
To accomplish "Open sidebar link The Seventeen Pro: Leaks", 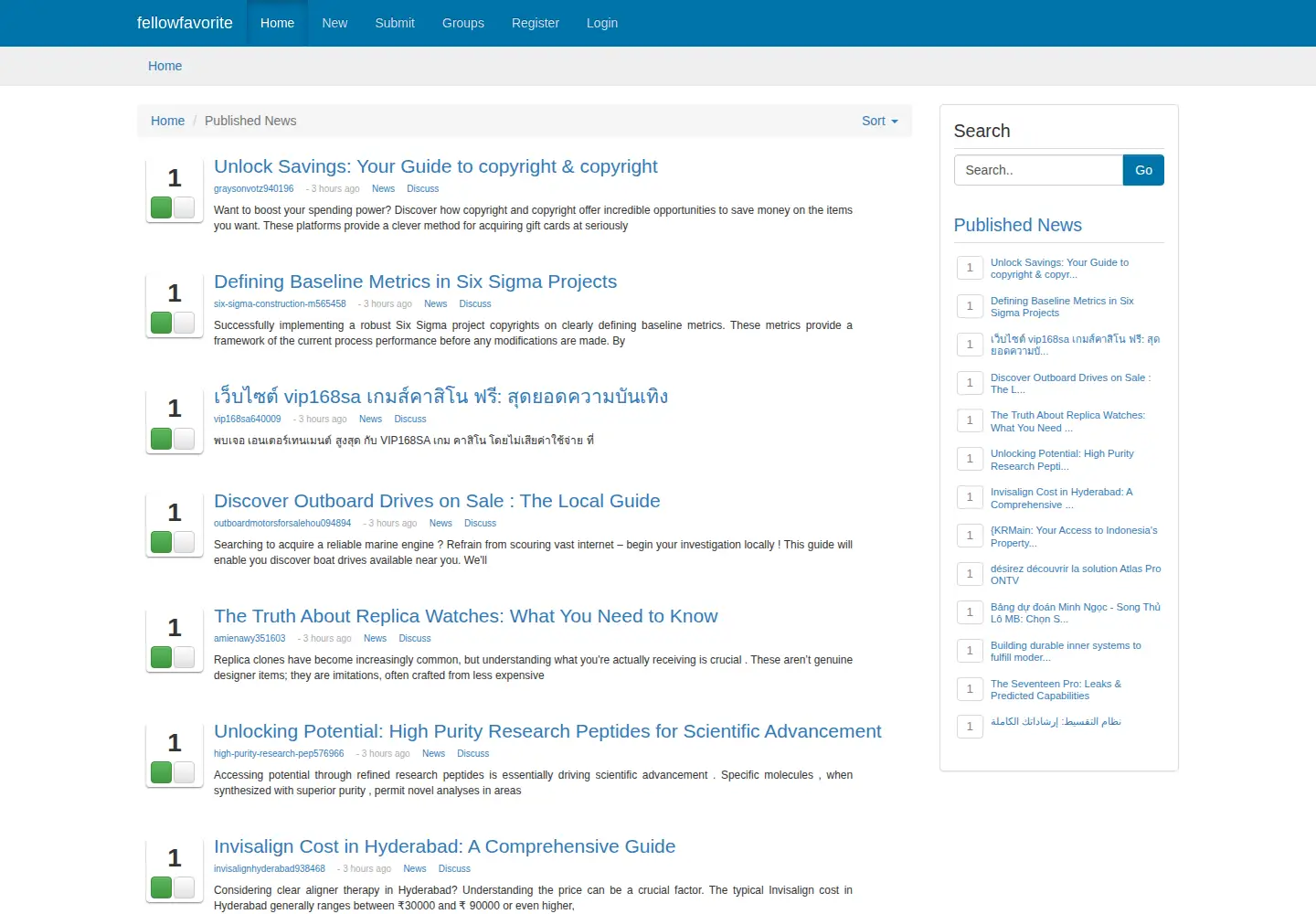I will 1056,690.
